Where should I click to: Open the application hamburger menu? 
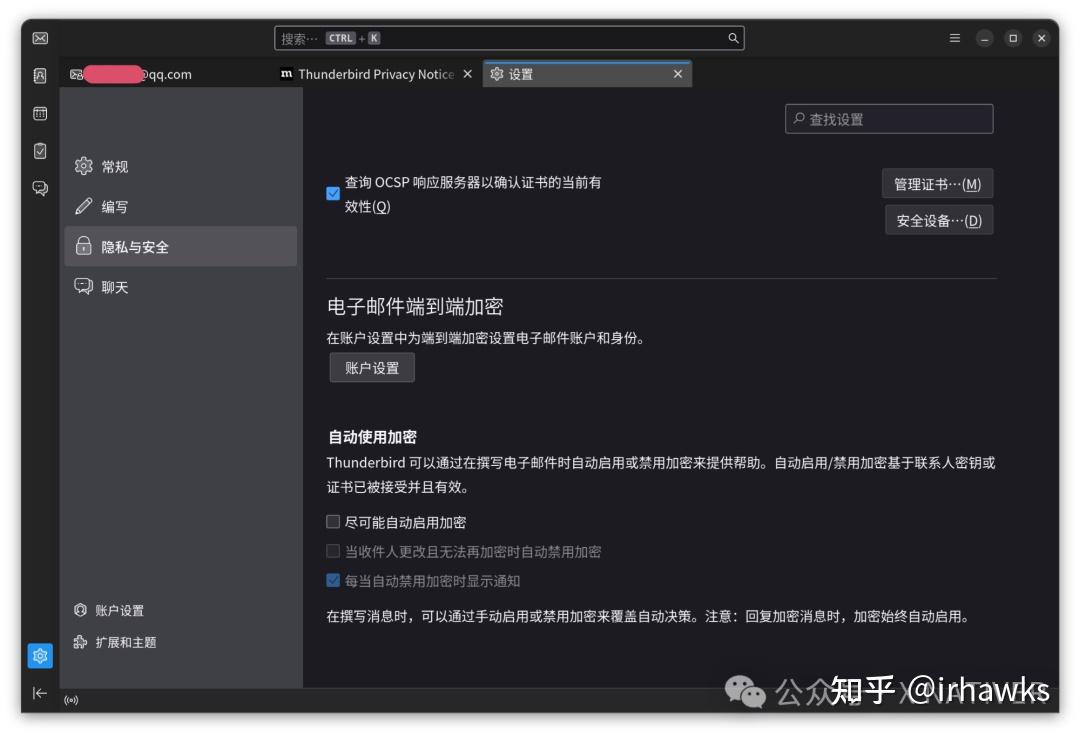954,37
